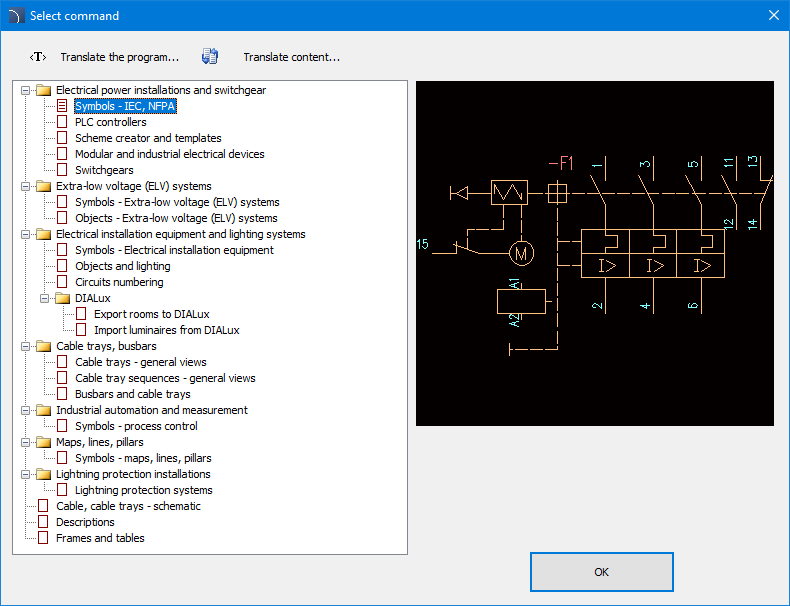The width and height of the screenshot is (790, 606).
Task: Select Modular and industrial electrical devices
Action: tap(169, 154)
